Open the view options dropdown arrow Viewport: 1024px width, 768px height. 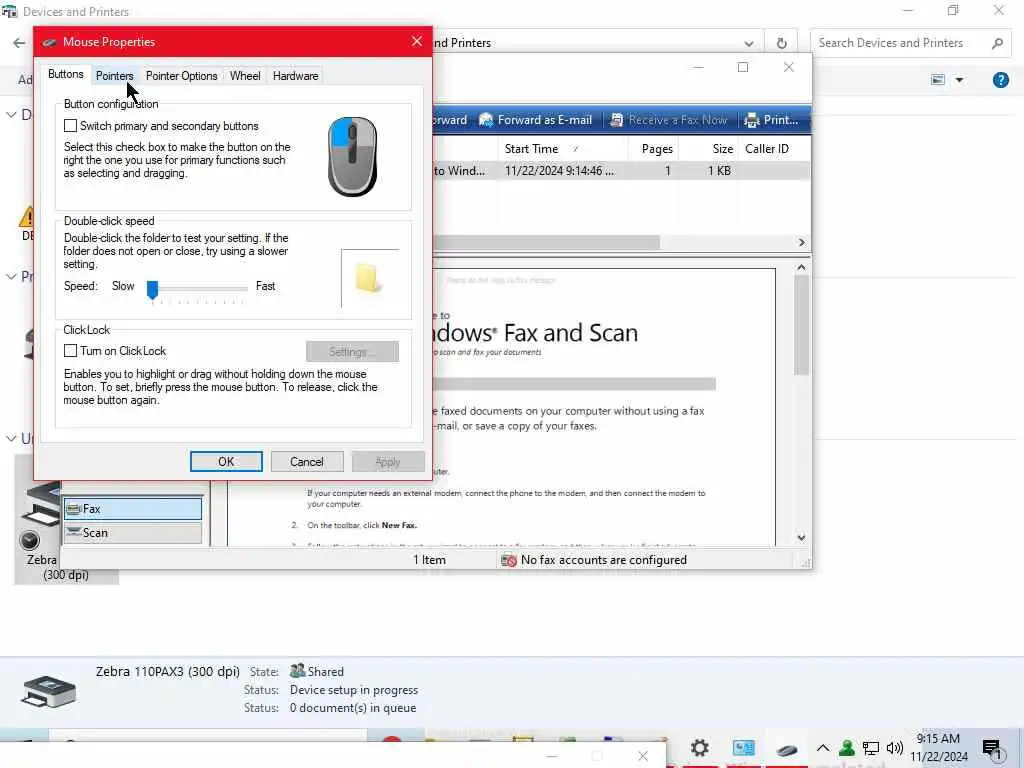pyautogui.click(x=959, y=80)
